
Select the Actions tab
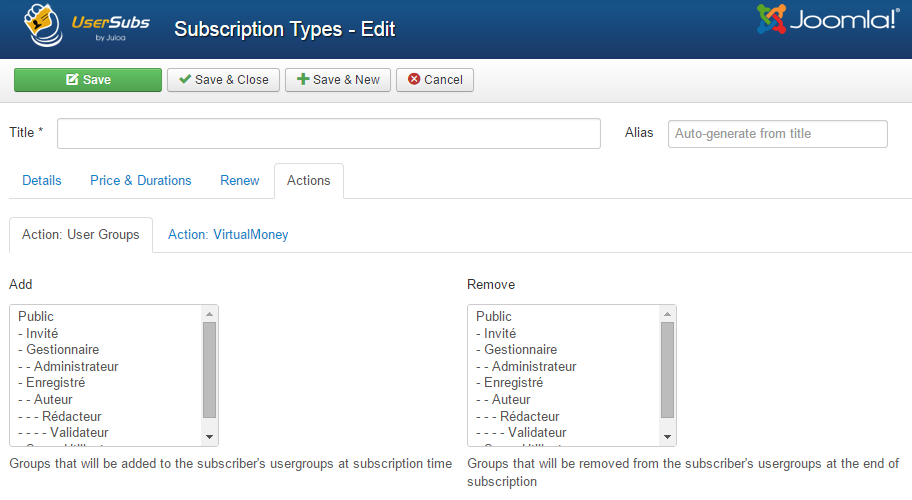click(x=308, y=181)
